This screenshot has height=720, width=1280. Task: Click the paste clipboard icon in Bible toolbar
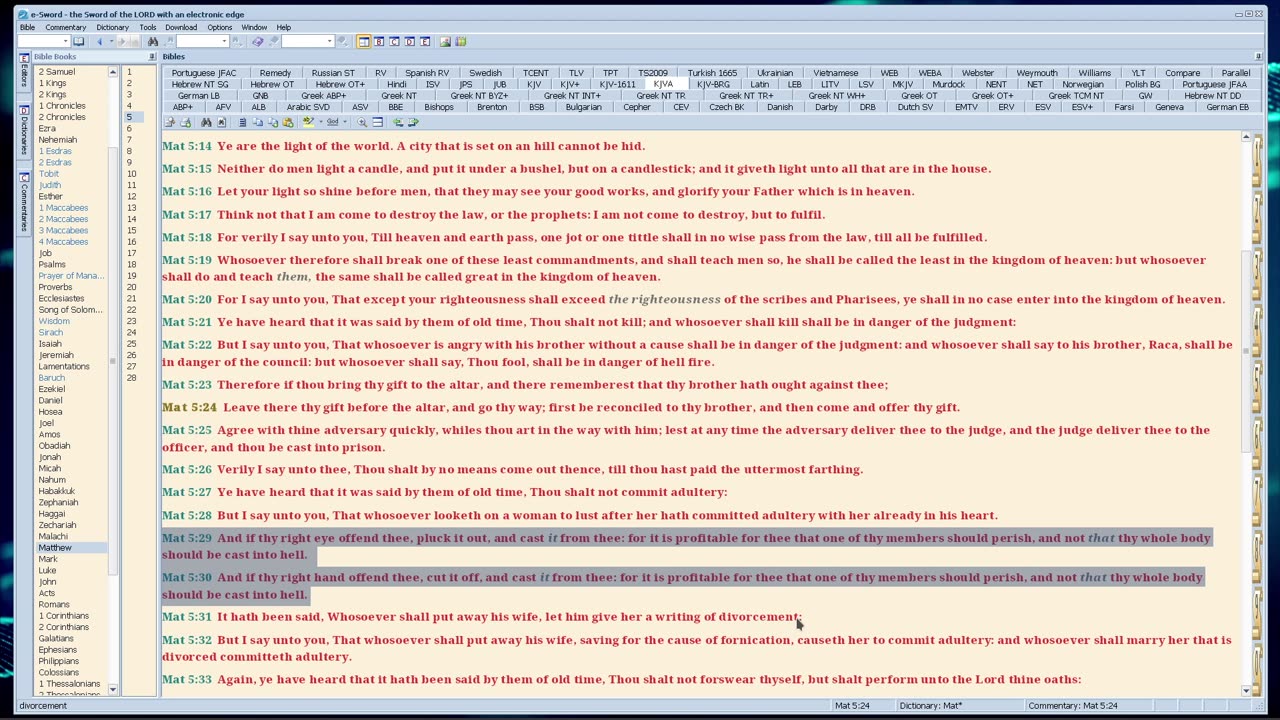(x=288, y=122)
